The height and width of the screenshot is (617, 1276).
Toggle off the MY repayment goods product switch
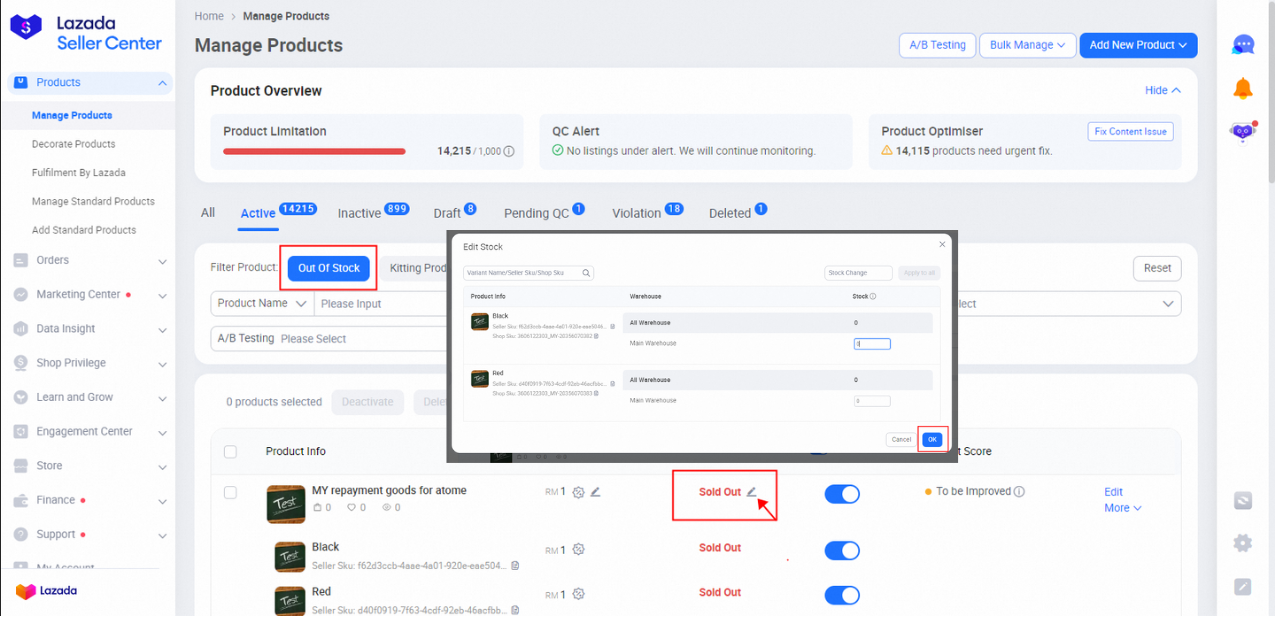842,494
